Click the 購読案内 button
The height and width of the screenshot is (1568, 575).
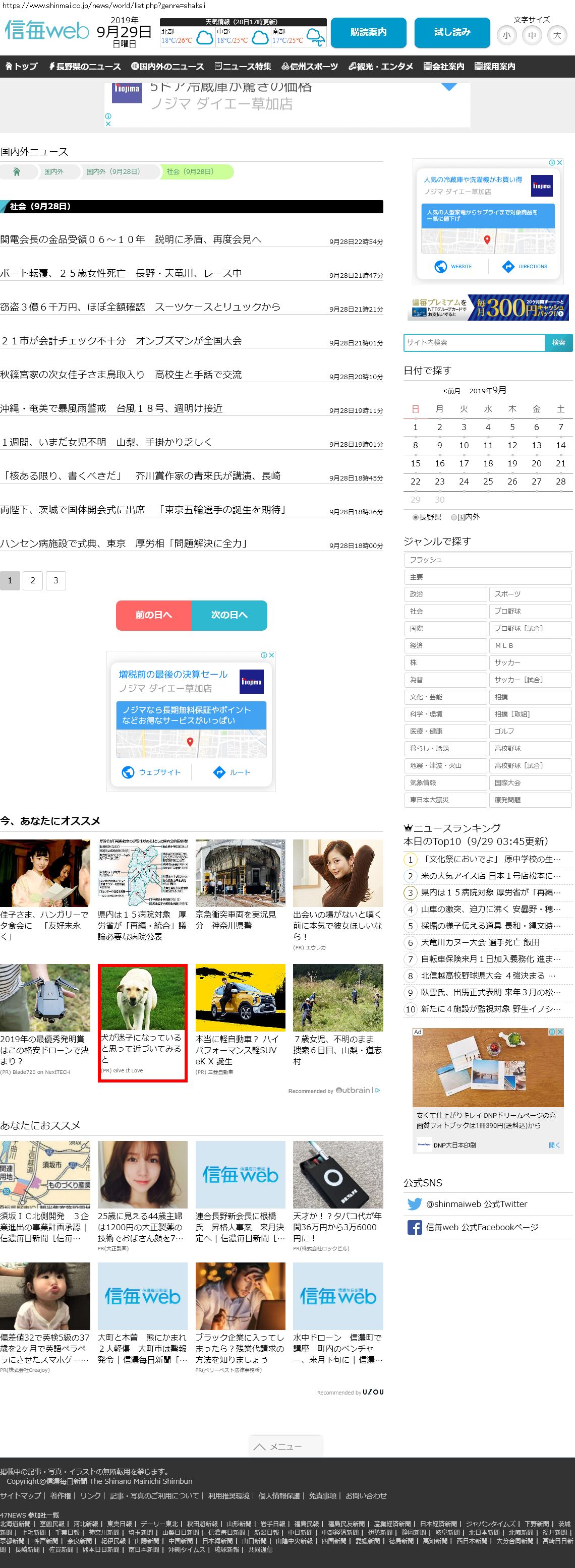[x=368, y=32]
